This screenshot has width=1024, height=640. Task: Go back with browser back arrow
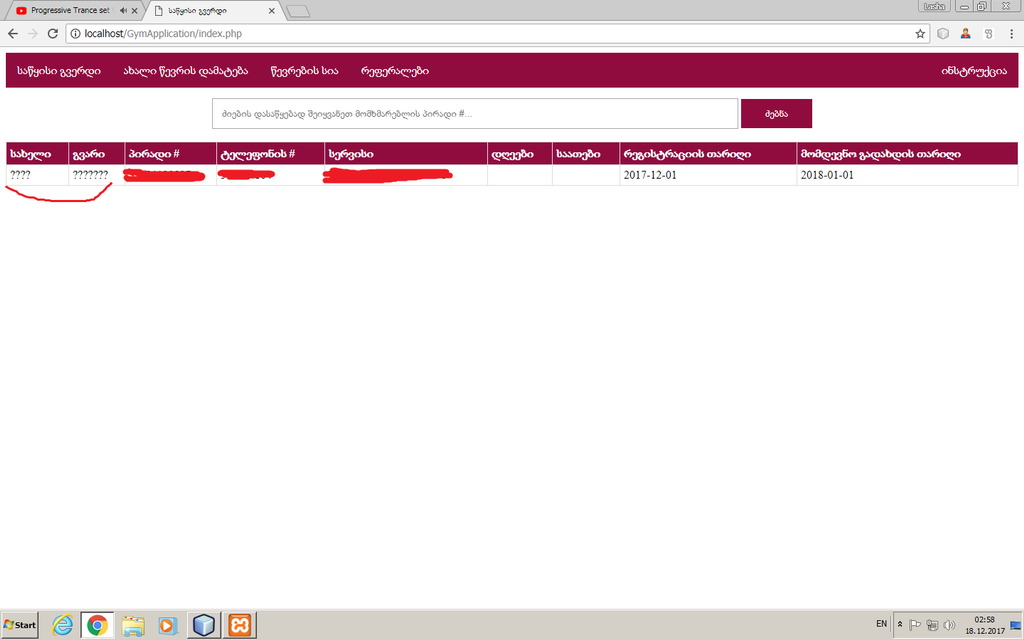click(13, 33)
